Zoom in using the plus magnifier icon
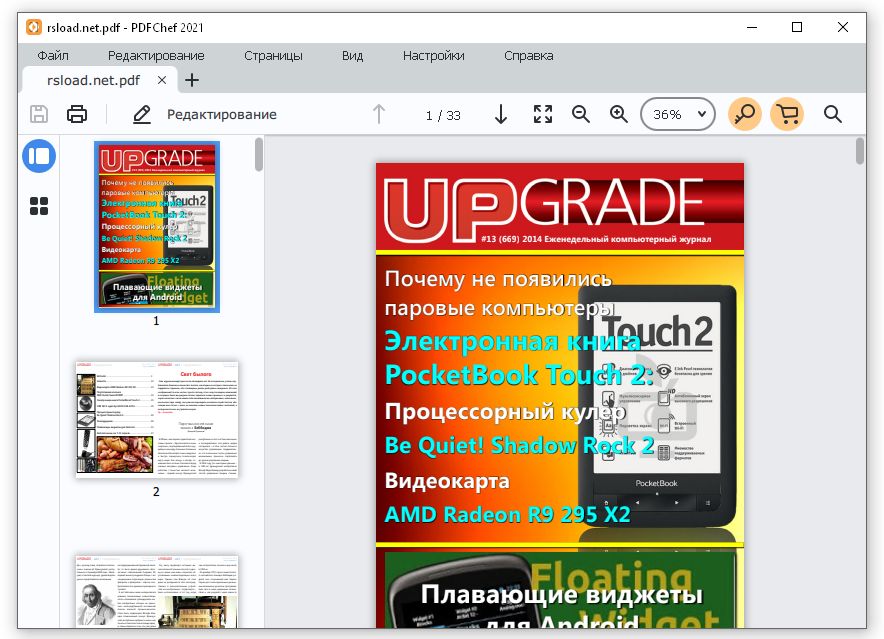This screenshot has width=884, height=639. point(618,114)
